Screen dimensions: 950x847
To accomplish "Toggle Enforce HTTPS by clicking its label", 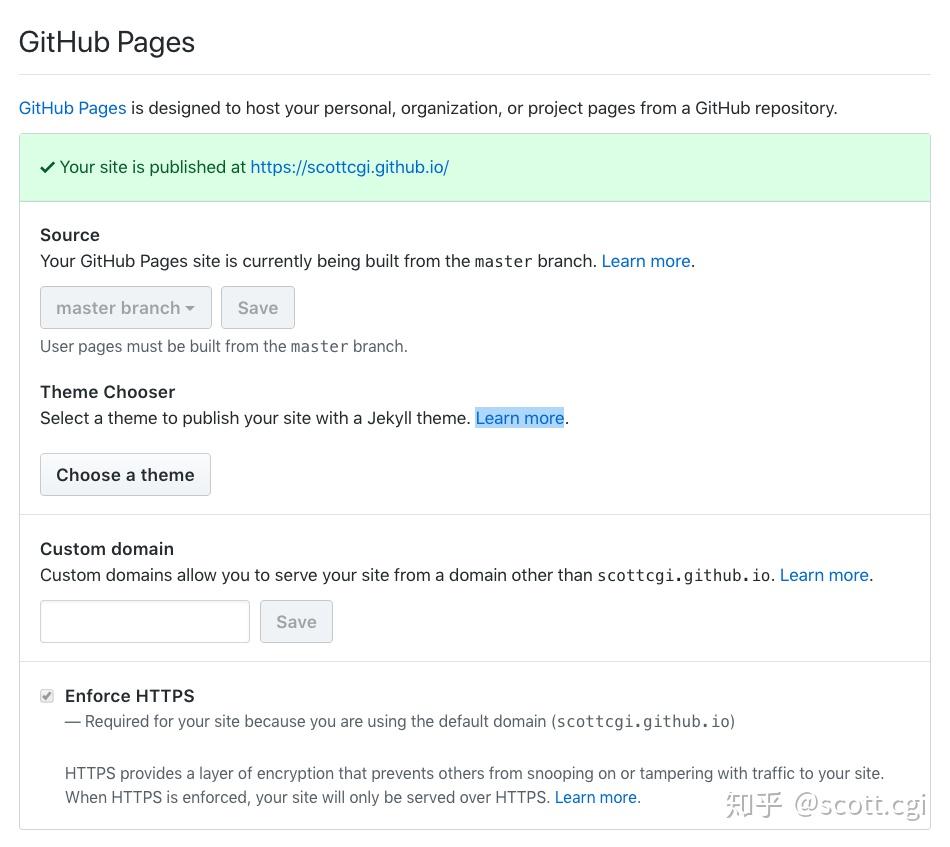I will point(129,695).
